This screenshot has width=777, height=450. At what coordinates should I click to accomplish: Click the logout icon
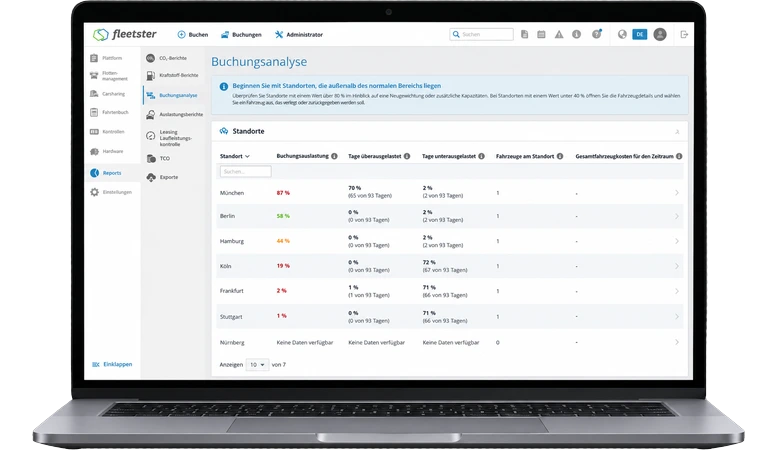pos(684,34)
